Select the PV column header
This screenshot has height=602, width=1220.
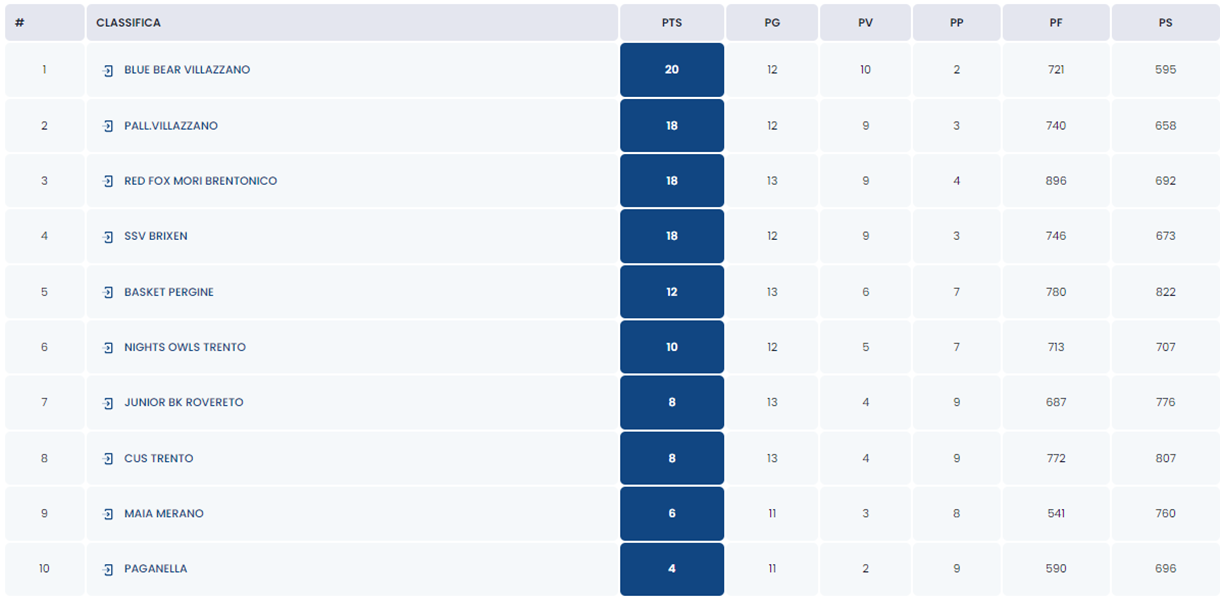coord(865,23)
